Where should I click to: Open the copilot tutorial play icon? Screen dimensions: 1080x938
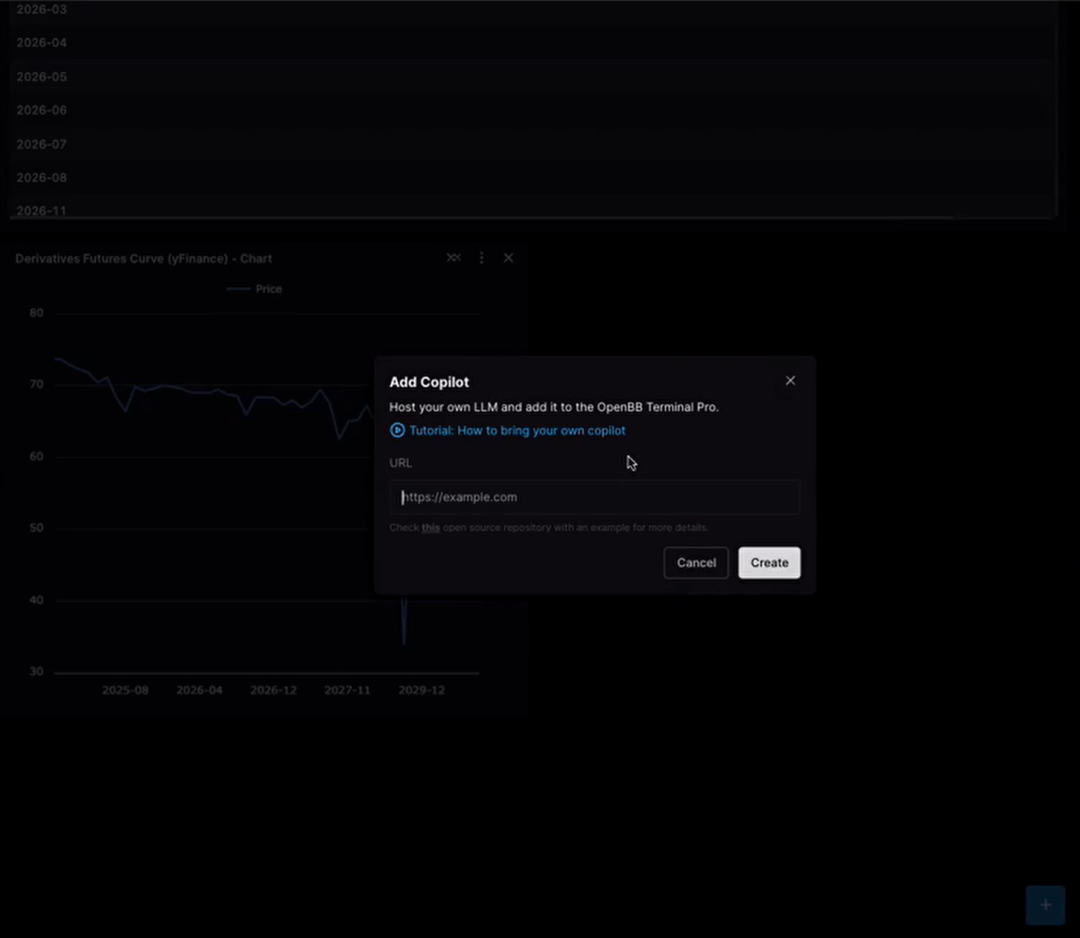pyautogui.click(x=397, y=430)
